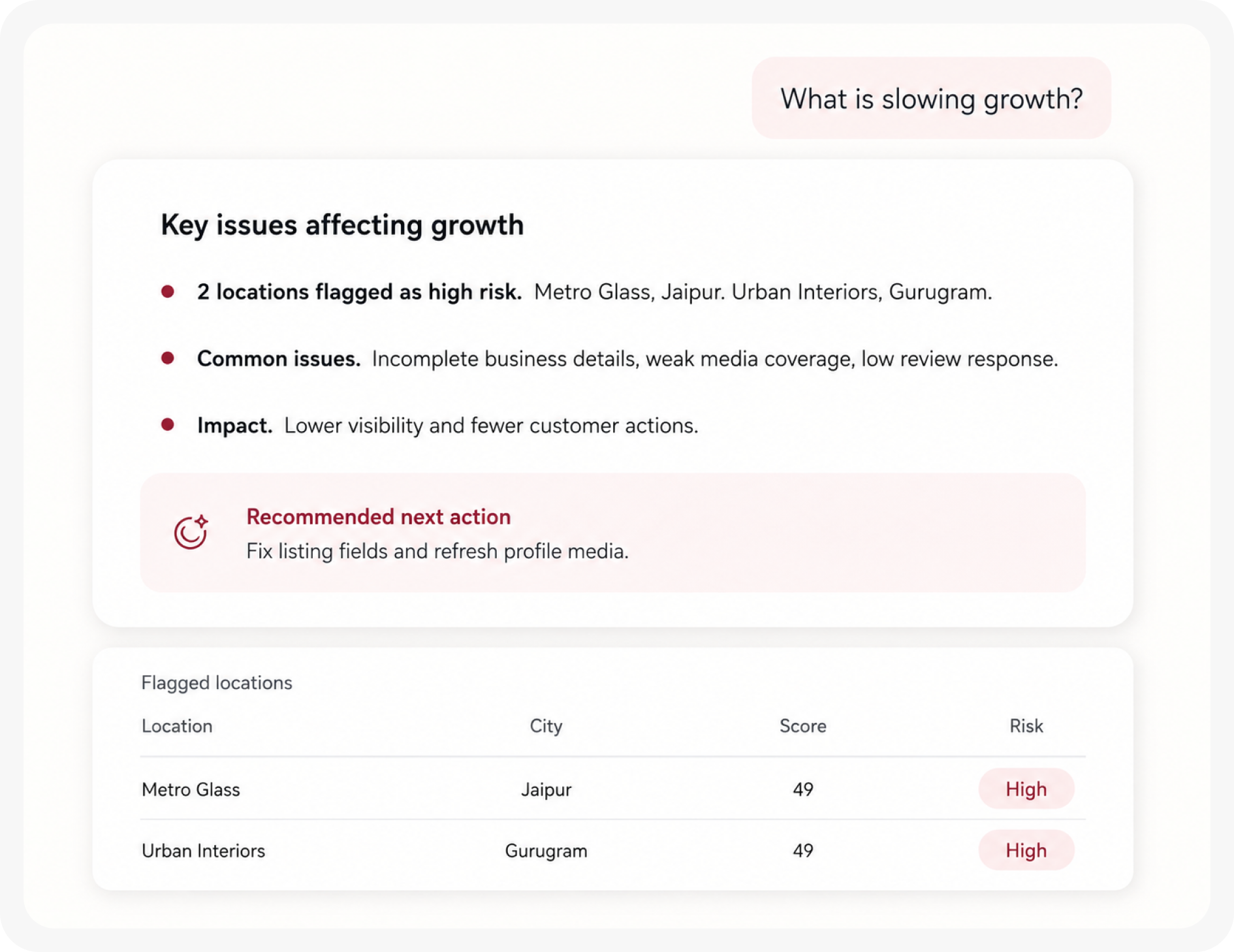Sort table by Risk column header
The height and width of the screenshot is (952, 1234).
click(1026, 726)
